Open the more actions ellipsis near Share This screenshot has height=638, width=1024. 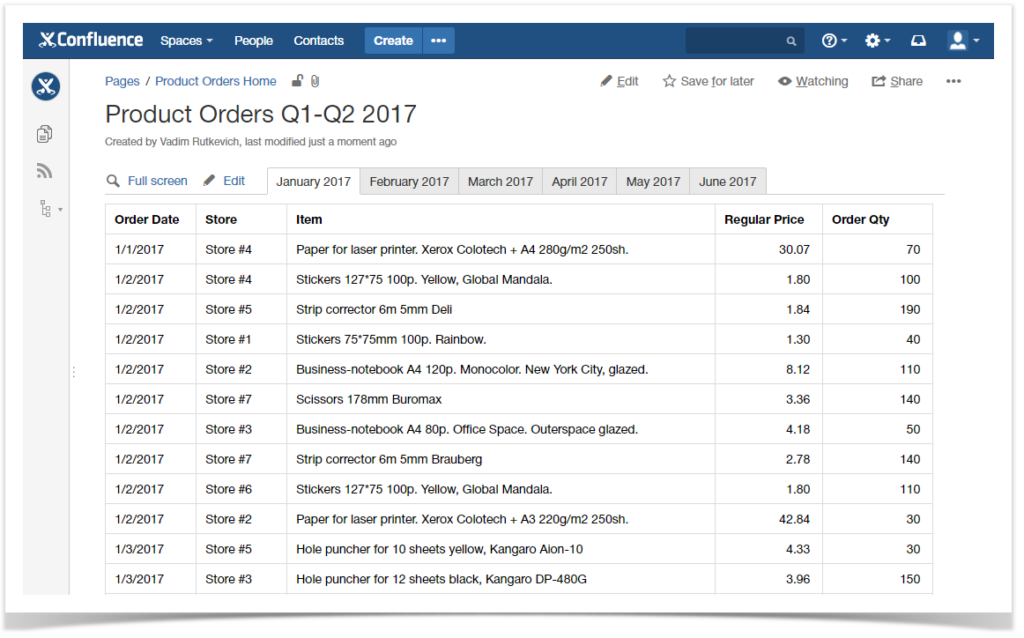[x=952, y=80]
